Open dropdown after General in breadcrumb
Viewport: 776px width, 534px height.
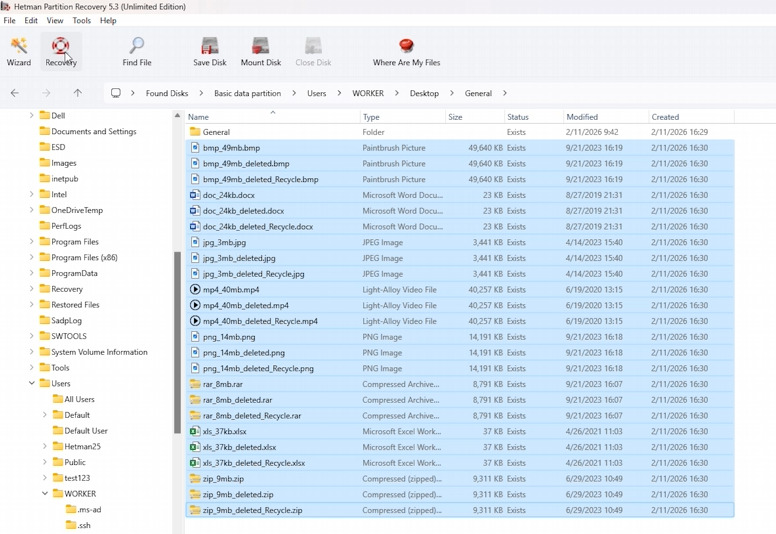coord(504,93)
